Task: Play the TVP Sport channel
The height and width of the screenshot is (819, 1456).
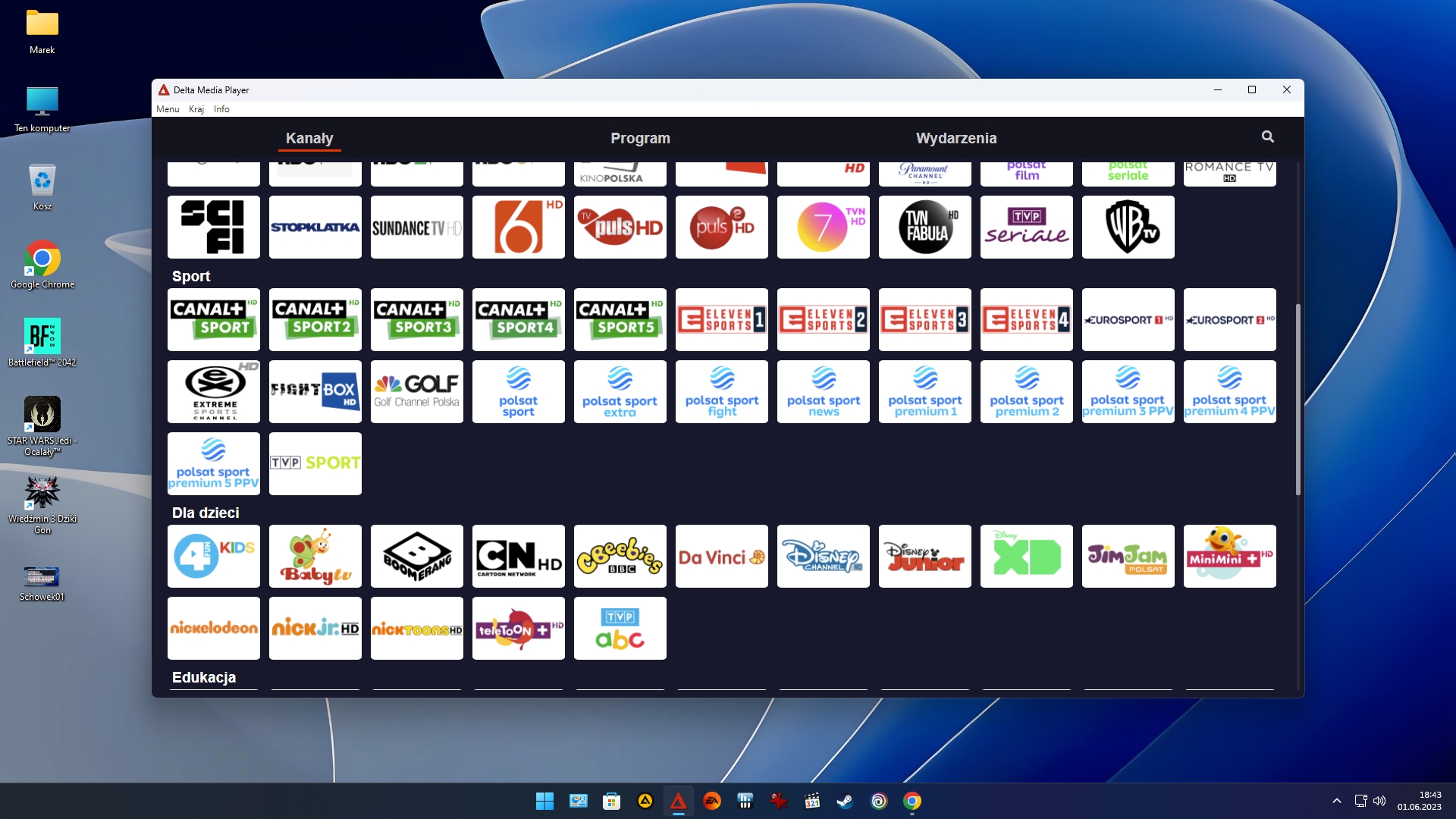Action: point(315,464)
